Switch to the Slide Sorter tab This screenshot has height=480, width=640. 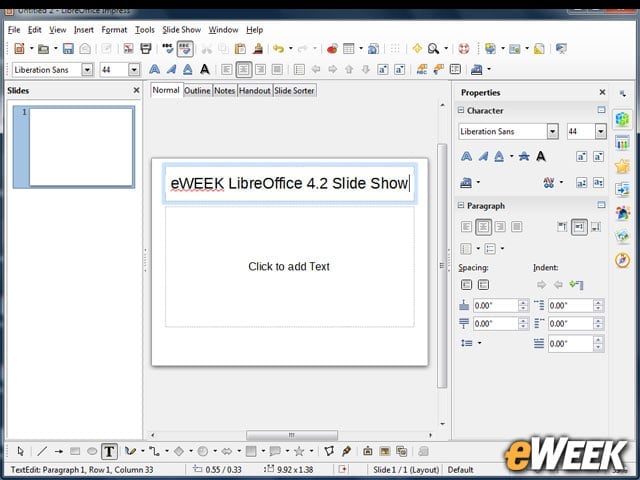tap(294, 91)
